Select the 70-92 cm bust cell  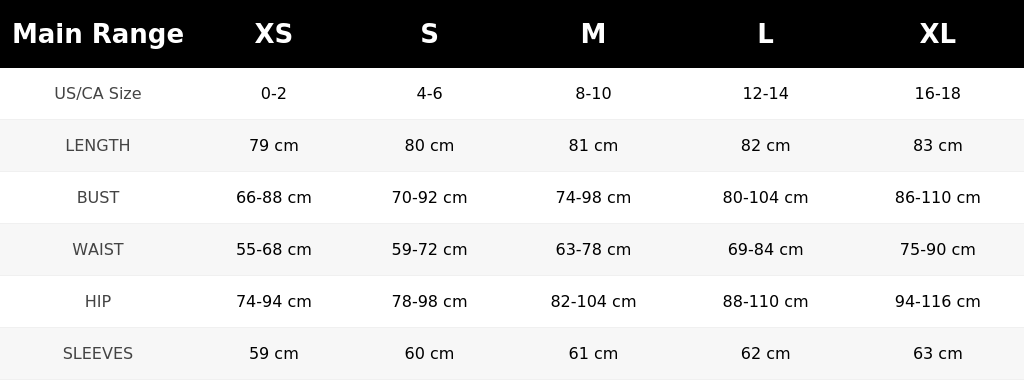(429, 197)
